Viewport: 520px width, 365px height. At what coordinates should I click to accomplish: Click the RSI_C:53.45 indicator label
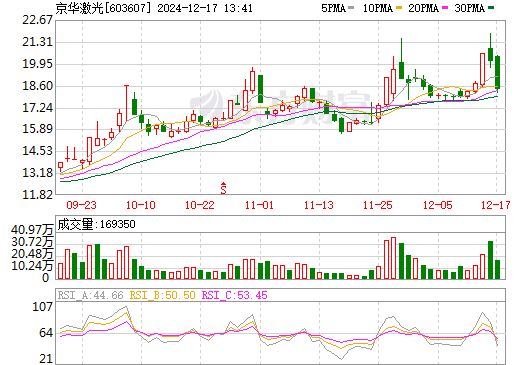point(235,295)
